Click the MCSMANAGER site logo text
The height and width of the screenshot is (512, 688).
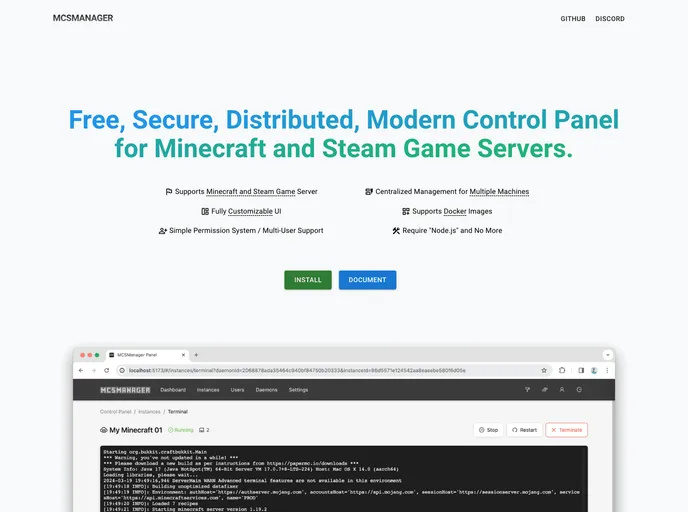pyautogui.click(x=83, y=18)
